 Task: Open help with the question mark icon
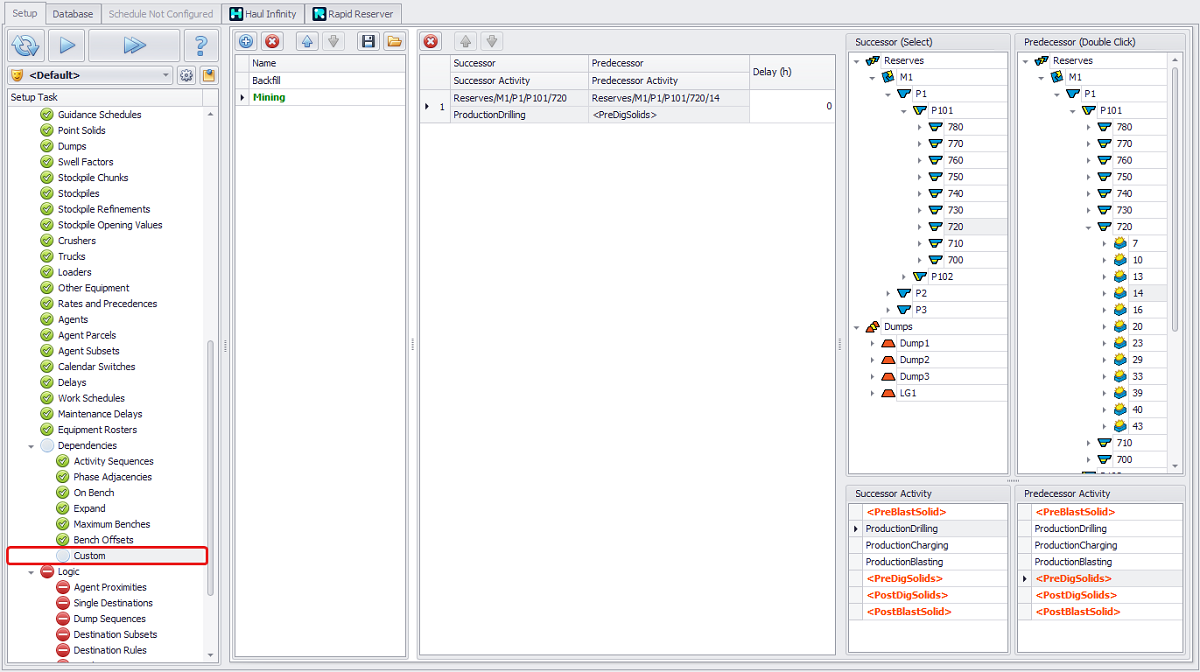point(201,45)
